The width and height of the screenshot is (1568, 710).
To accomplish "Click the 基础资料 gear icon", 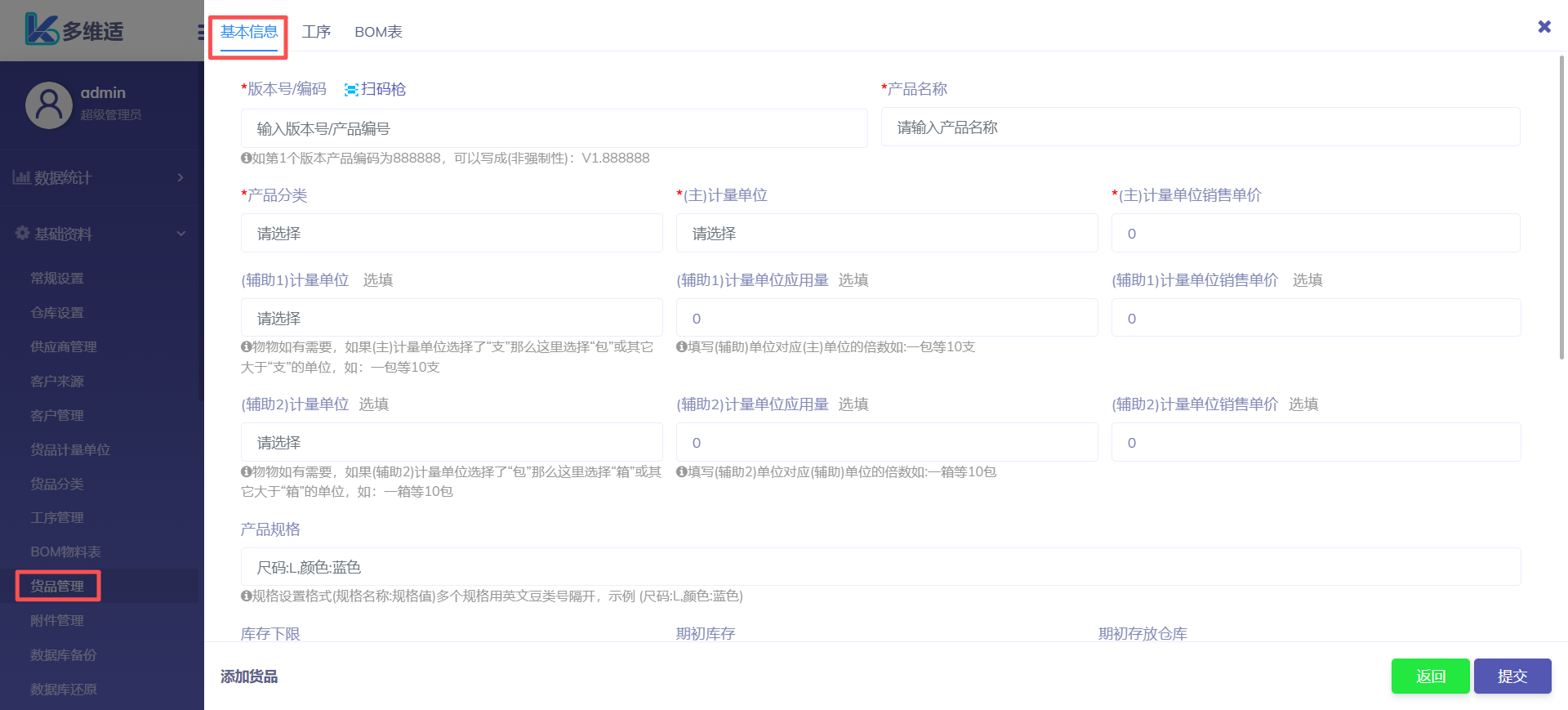I will [22, 234].
